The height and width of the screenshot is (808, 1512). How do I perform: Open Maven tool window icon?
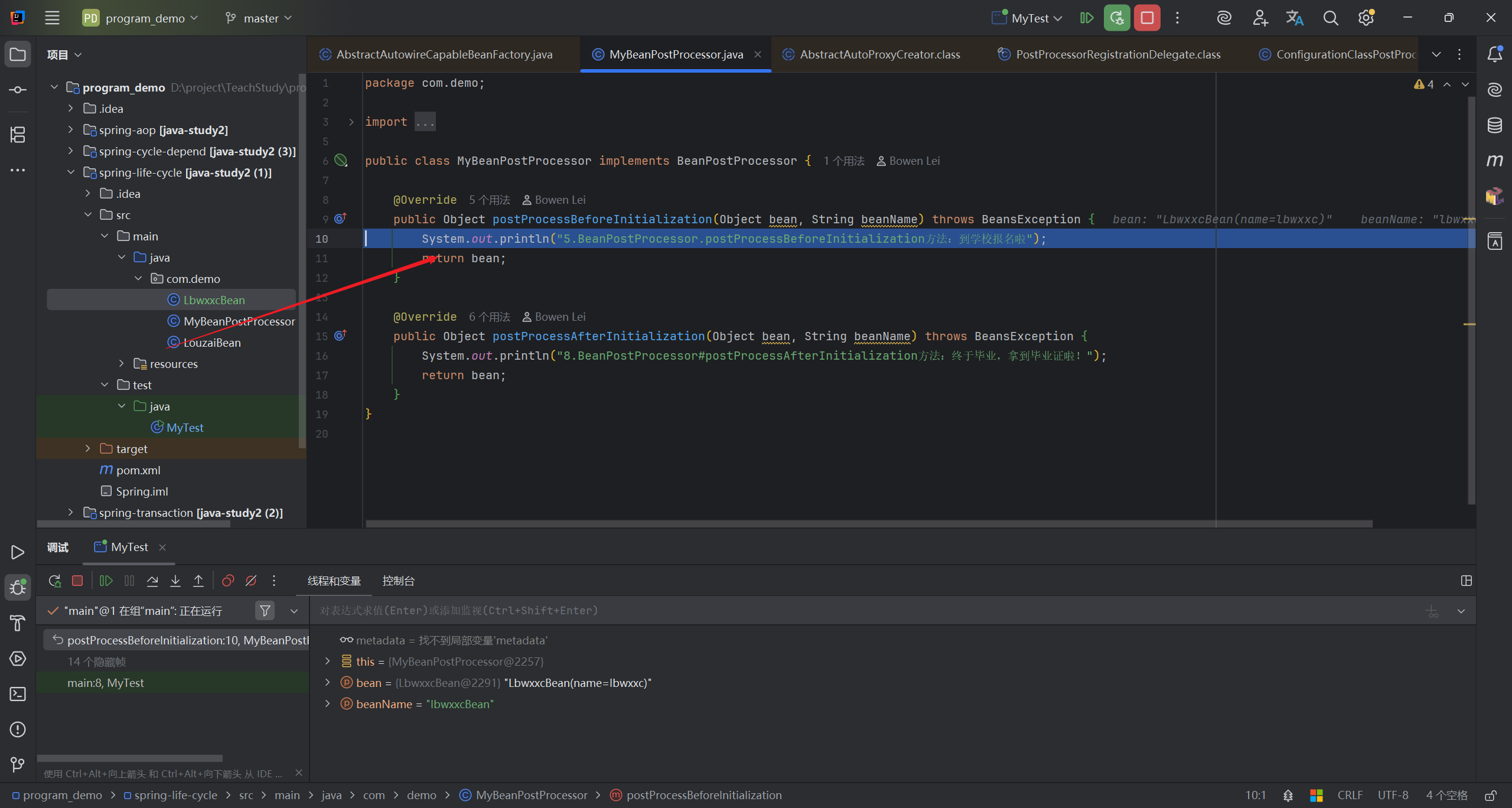click(1494, 161)
